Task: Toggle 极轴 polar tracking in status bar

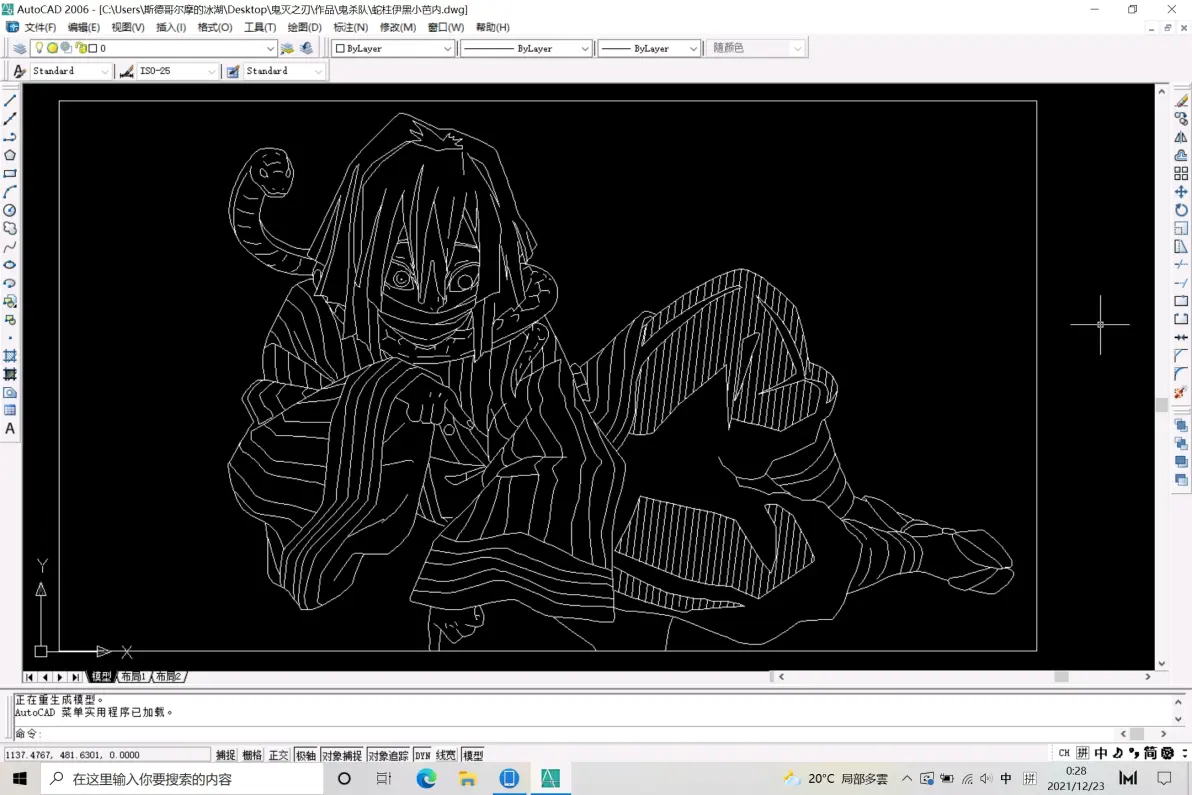Action: [x=306, y=755]
